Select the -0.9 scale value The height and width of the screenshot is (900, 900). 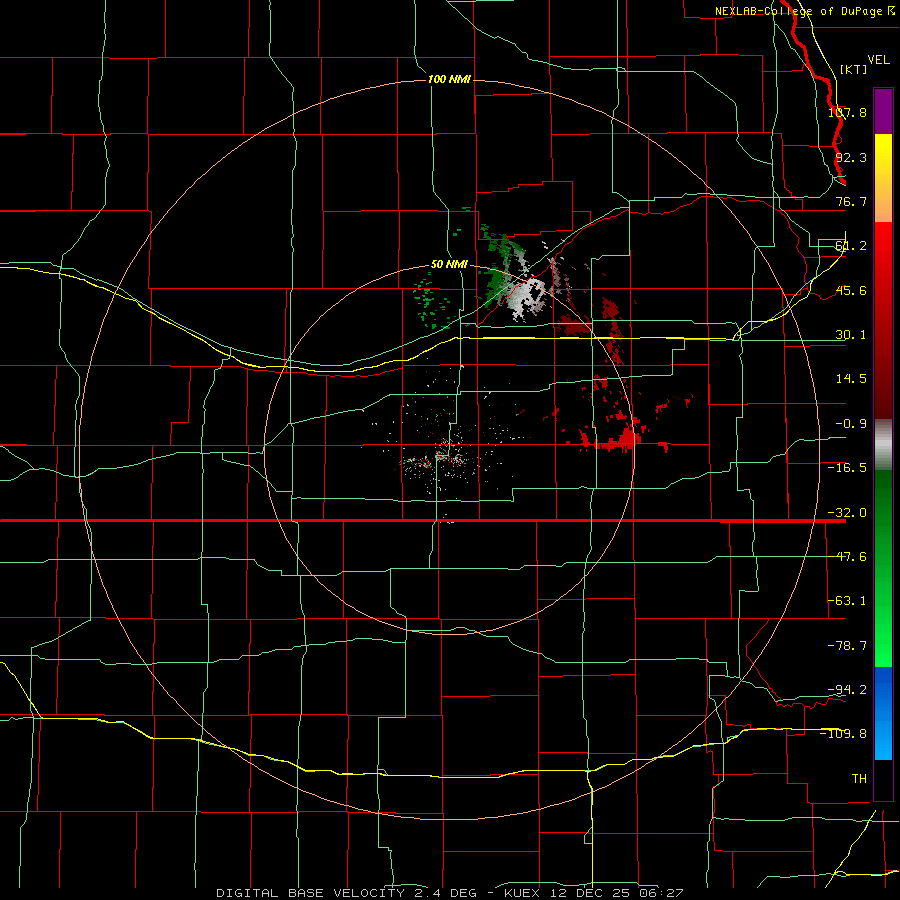851,424
